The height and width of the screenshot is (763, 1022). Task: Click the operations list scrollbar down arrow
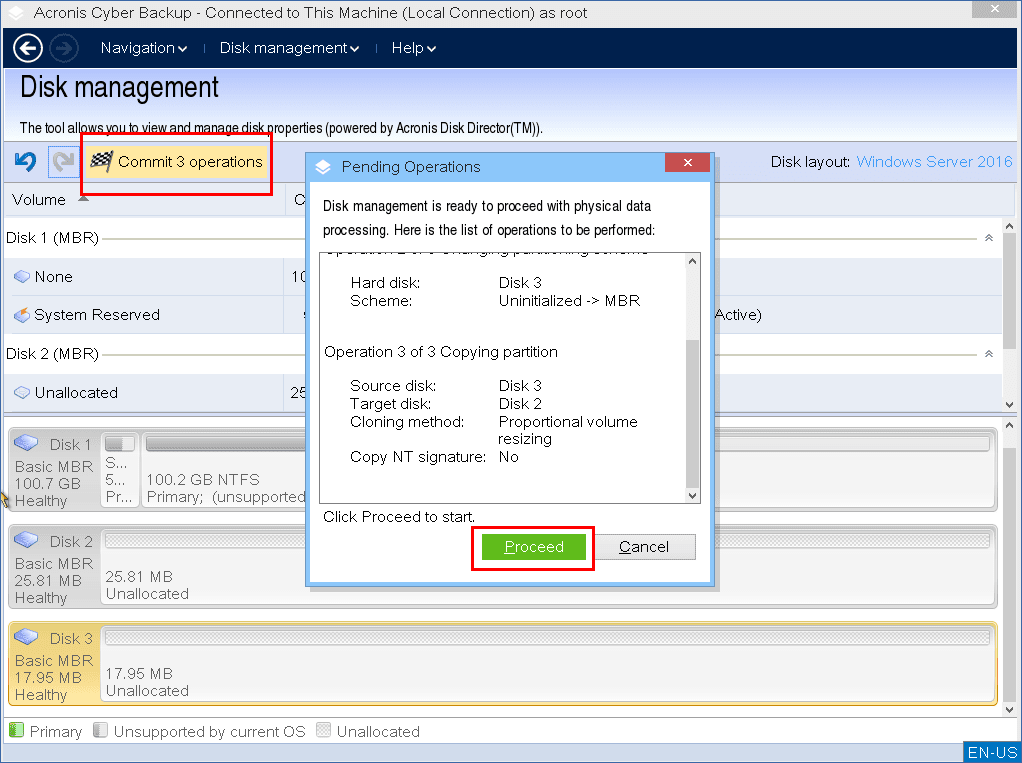(692, 495)
